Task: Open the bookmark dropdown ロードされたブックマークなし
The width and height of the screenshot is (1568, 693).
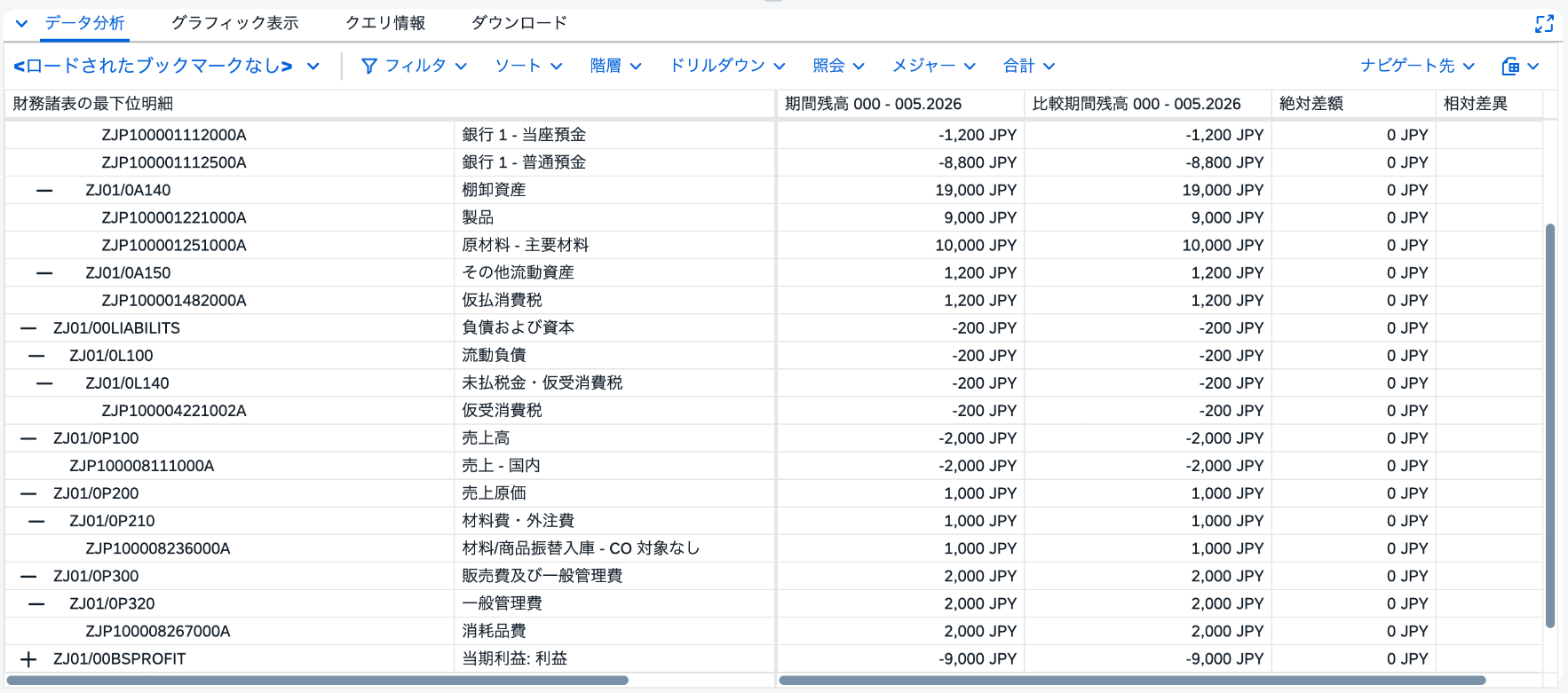Action: [166, 66]
